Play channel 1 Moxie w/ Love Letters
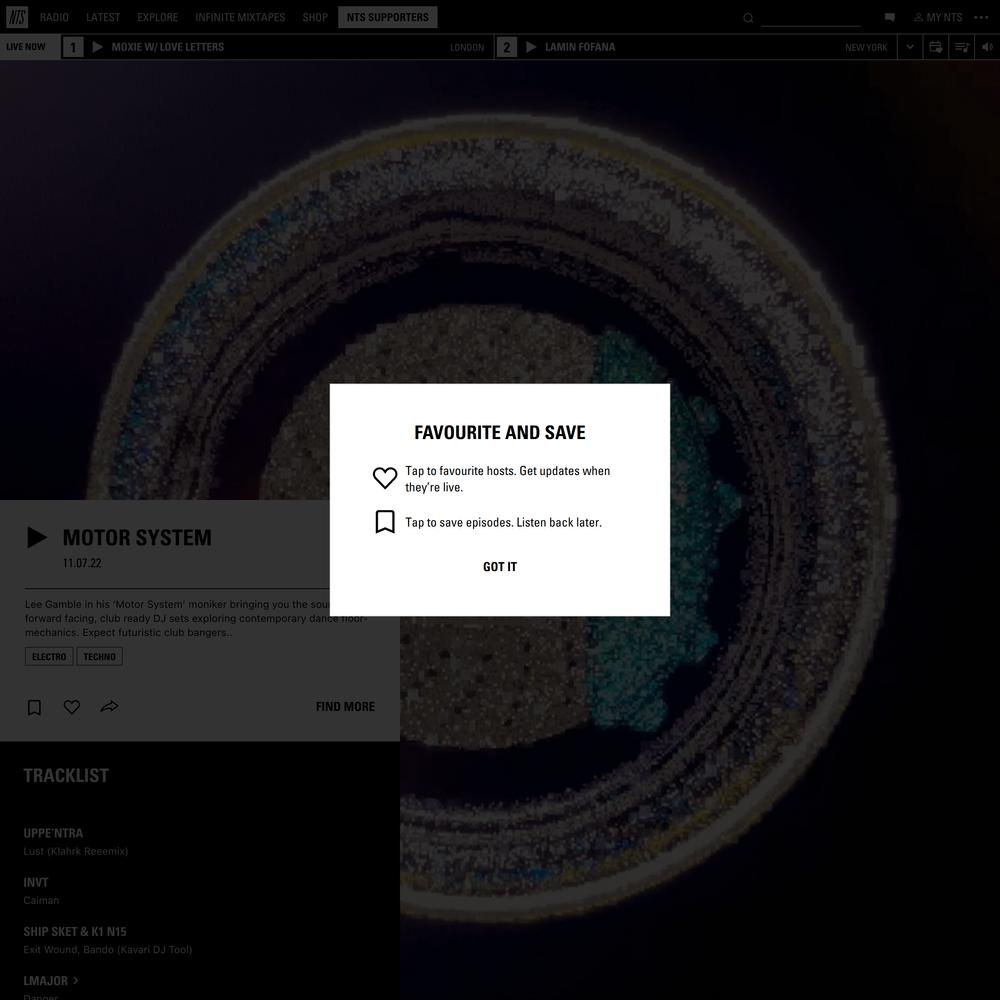Viewport: 1000px width, 1000px height. pyautogui.click(x=98, y=47)
